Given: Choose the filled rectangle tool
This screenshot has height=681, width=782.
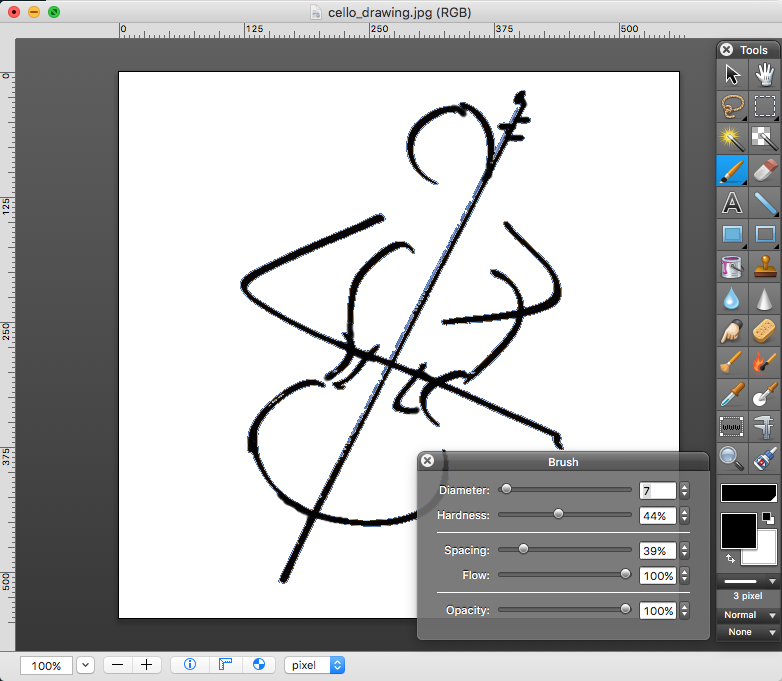Looking at the screenshot, I should [x=732, y=234].
